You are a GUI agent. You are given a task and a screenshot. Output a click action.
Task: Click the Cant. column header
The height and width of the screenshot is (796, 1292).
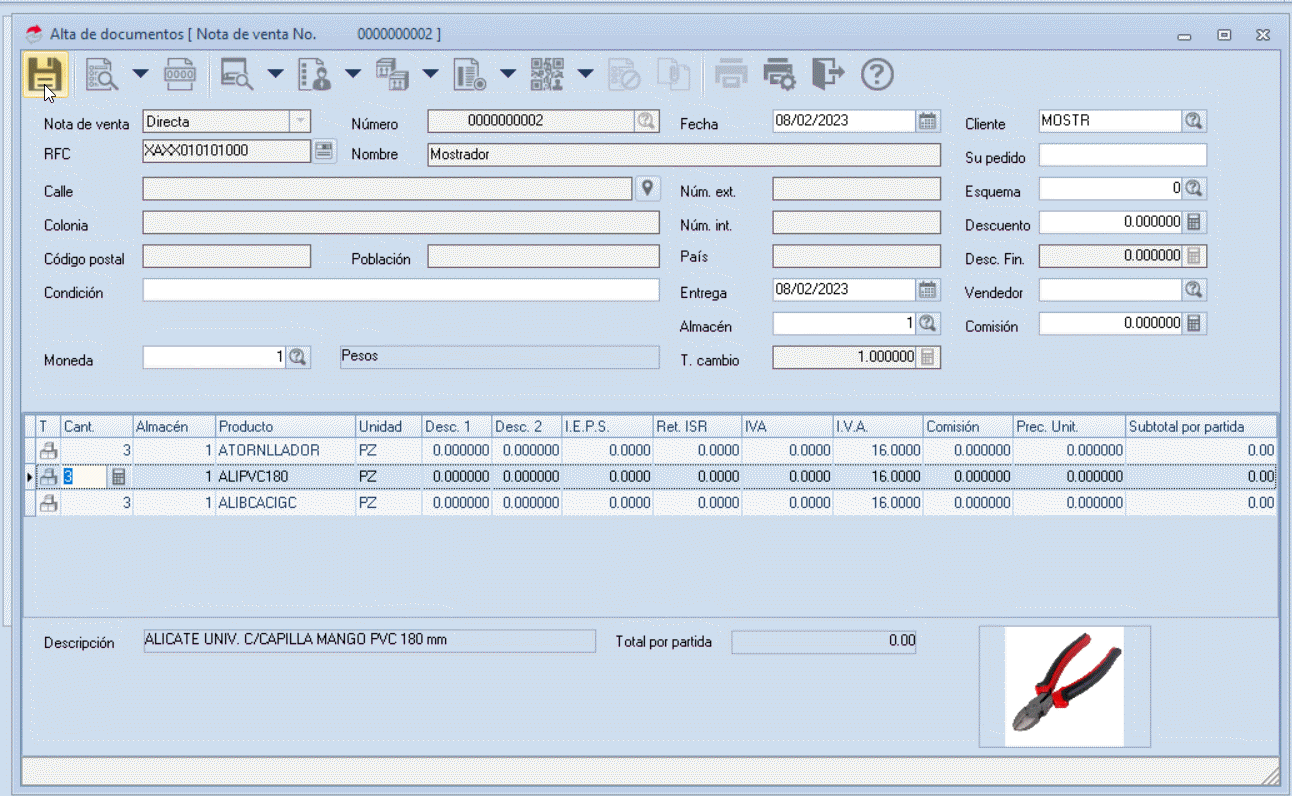(x=97, y=427)
